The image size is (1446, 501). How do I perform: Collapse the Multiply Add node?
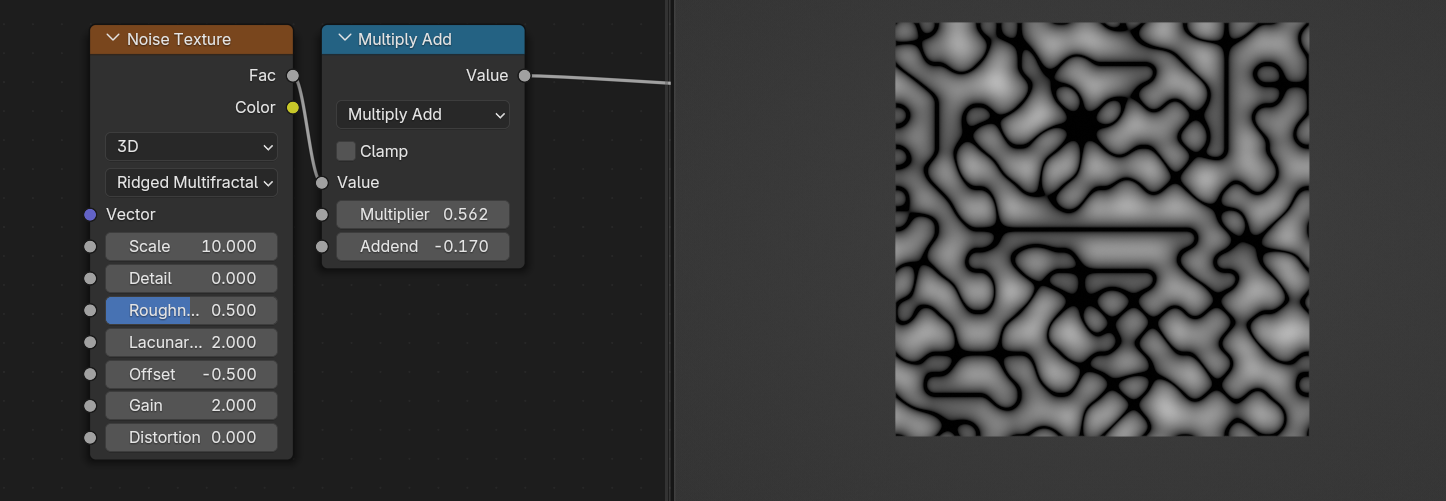tap(344, 39)
